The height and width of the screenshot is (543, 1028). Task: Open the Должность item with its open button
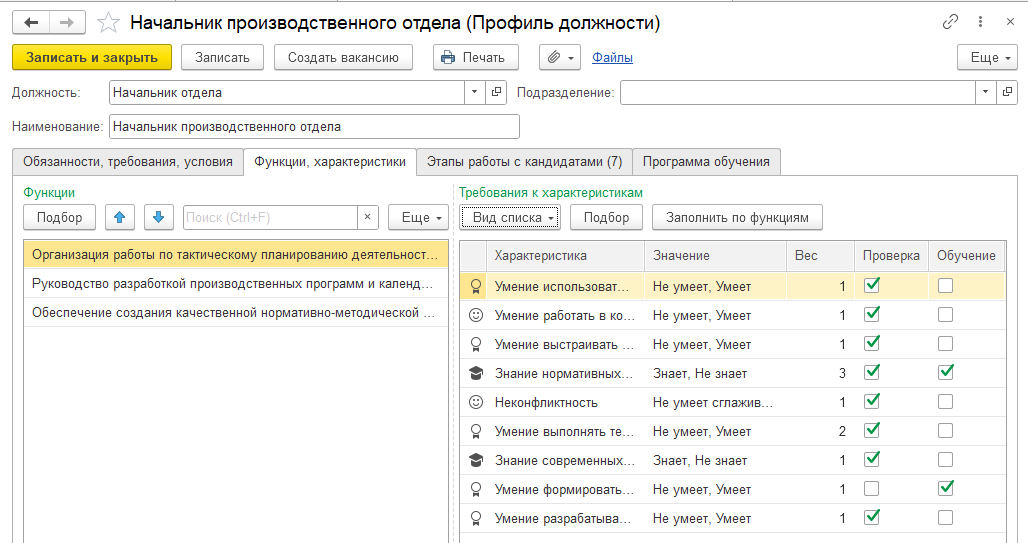496,92
